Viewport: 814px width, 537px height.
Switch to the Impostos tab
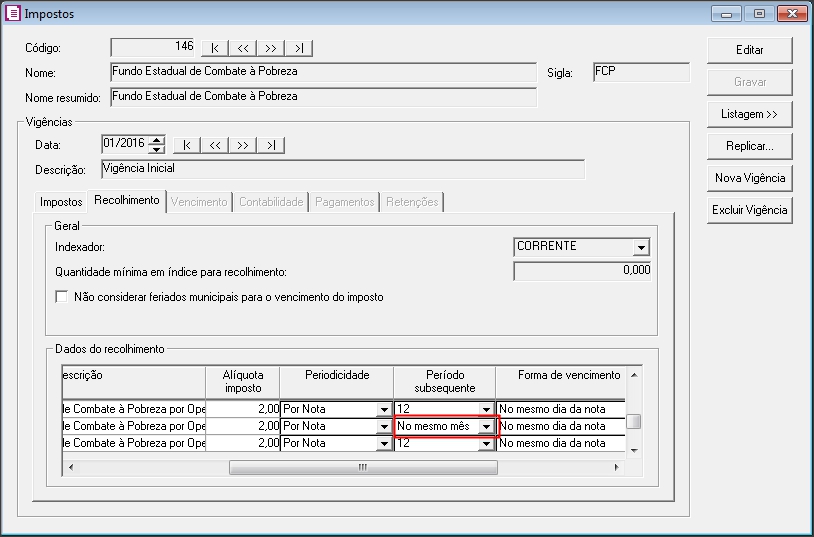(x=61, y=202)
